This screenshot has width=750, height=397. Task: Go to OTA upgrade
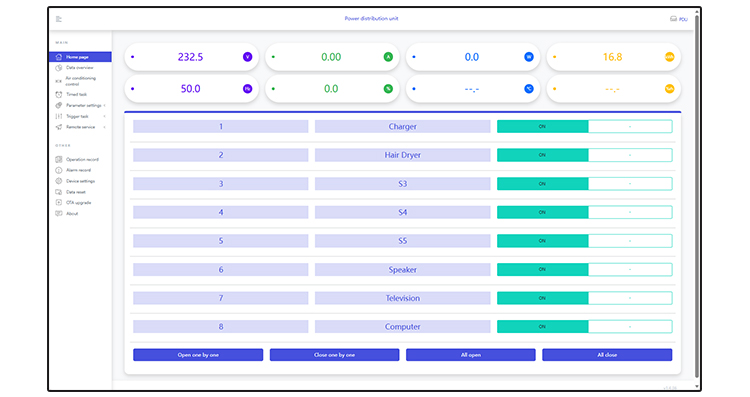pyautogui.click(x=78, y=203)
